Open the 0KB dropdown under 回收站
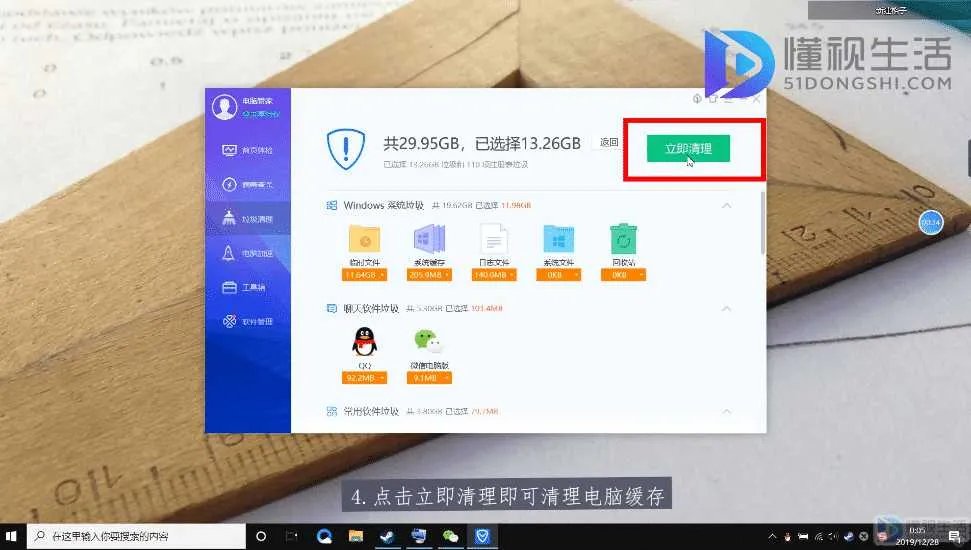 (x=623, y=275)
